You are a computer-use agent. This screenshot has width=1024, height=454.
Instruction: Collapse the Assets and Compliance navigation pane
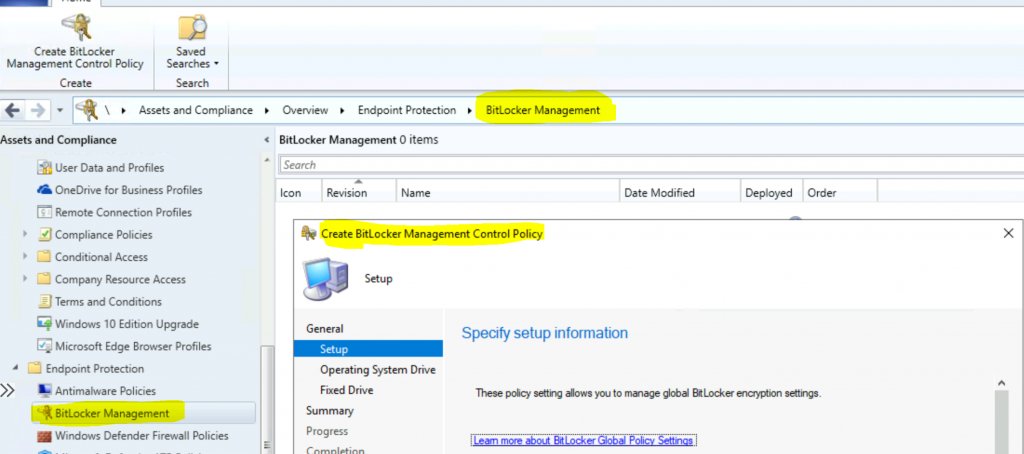[x=266, y=140]
